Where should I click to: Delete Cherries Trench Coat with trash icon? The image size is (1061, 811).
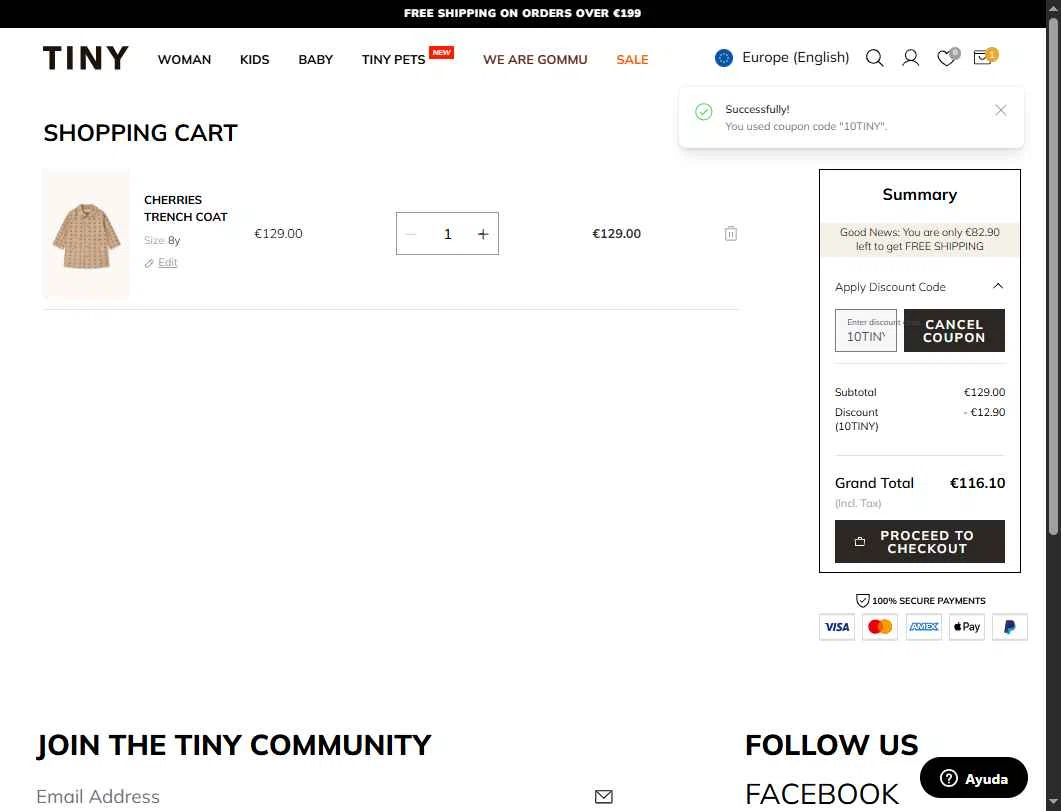click(x=731, y=233)
